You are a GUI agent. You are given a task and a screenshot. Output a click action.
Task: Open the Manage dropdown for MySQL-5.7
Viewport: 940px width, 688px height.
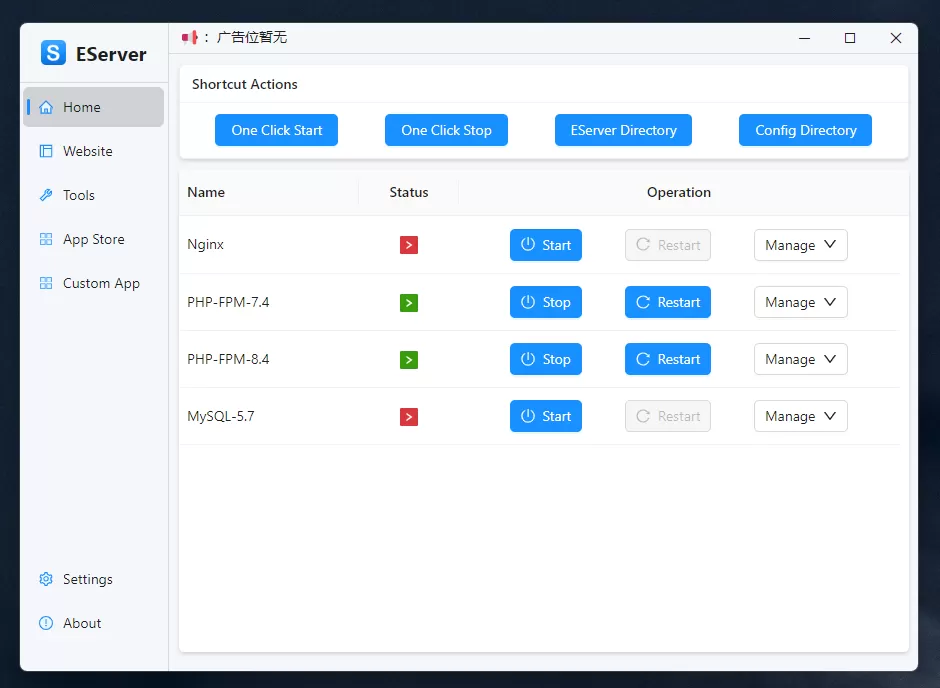pos(800,416)
